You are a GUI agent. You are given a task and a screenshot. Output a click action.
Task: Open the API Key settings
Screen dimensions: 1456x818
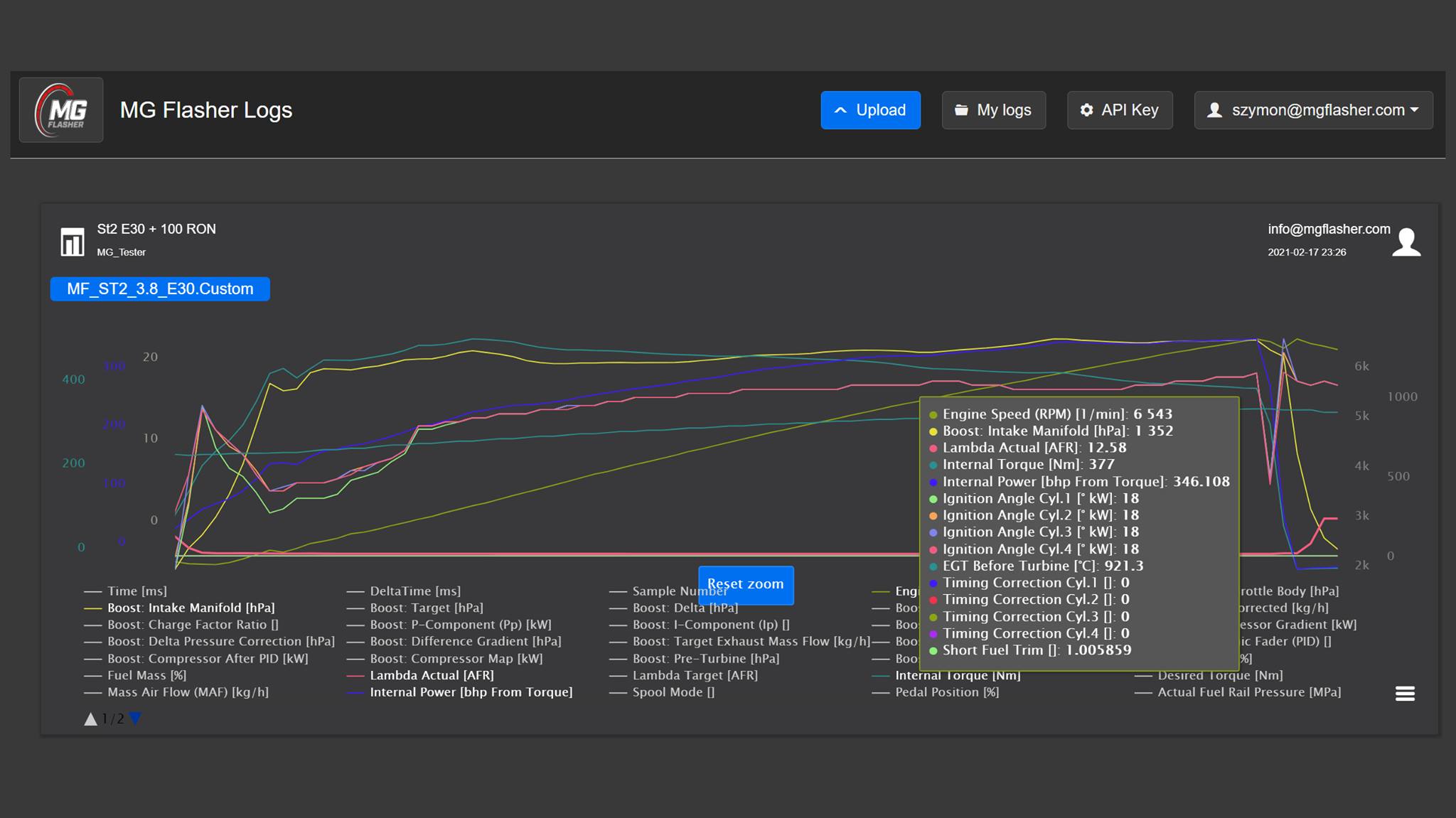pyautogui.click(x=1120, y=110)
